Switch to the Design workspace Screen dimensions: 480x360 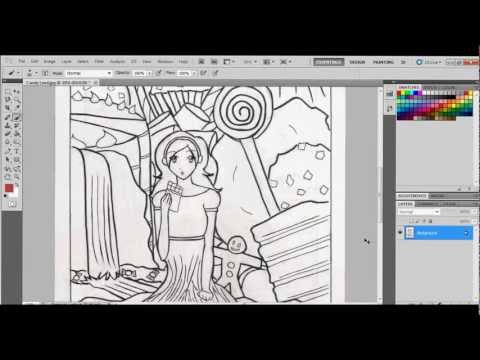[357, 62]
